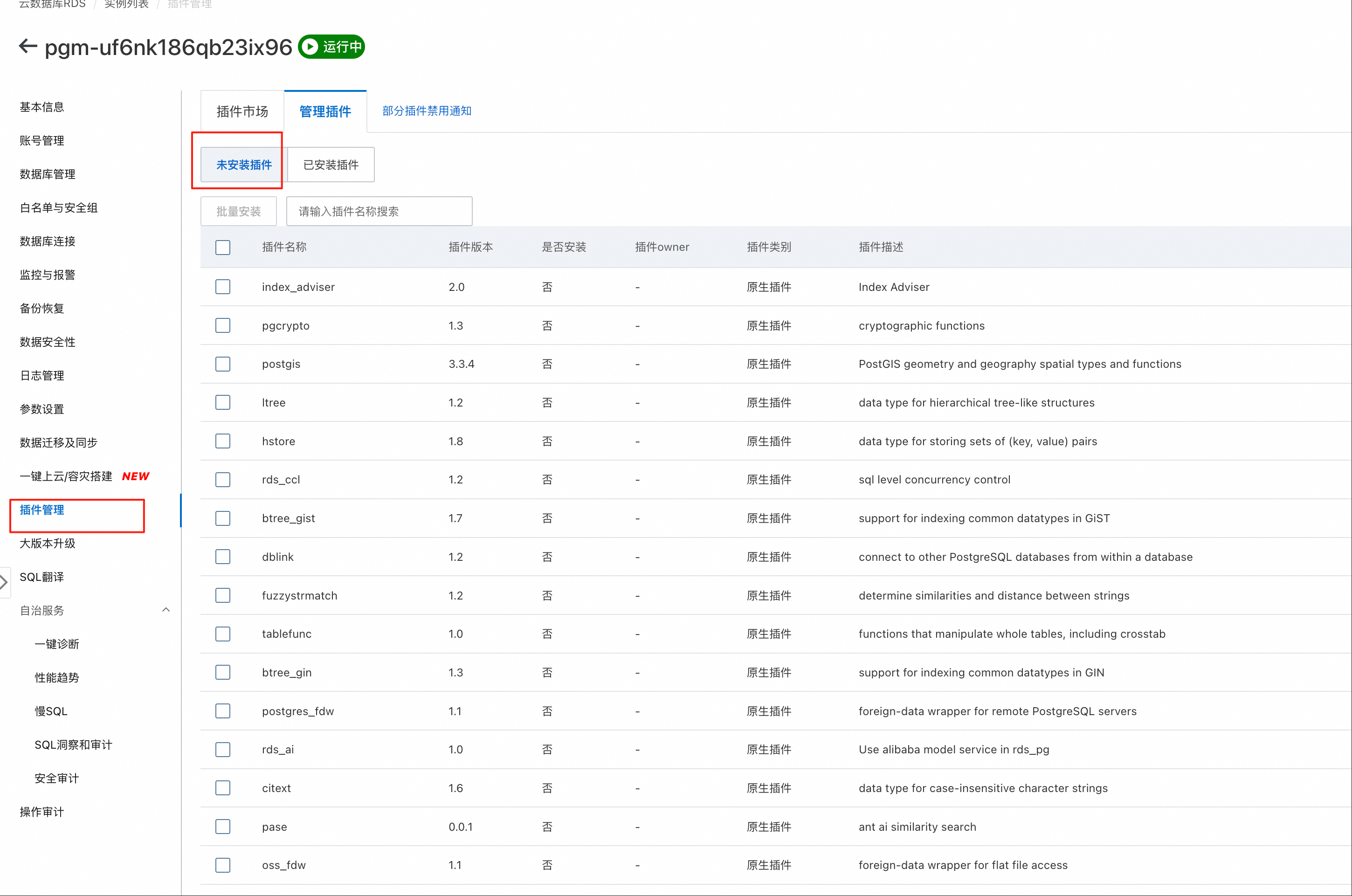Viewport: 1352px width, 896px height.
Task: Open the 管理插件 tab
Action: pyautogui.click(x=325, y=111)
